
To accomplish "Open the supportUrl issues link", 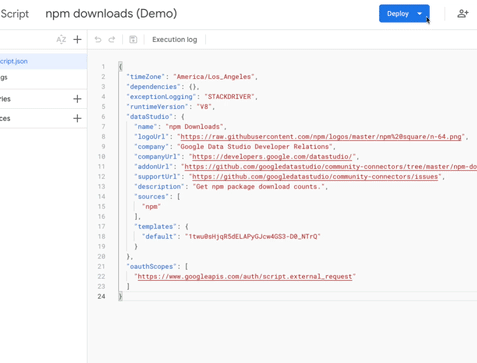I will [315, 177].
